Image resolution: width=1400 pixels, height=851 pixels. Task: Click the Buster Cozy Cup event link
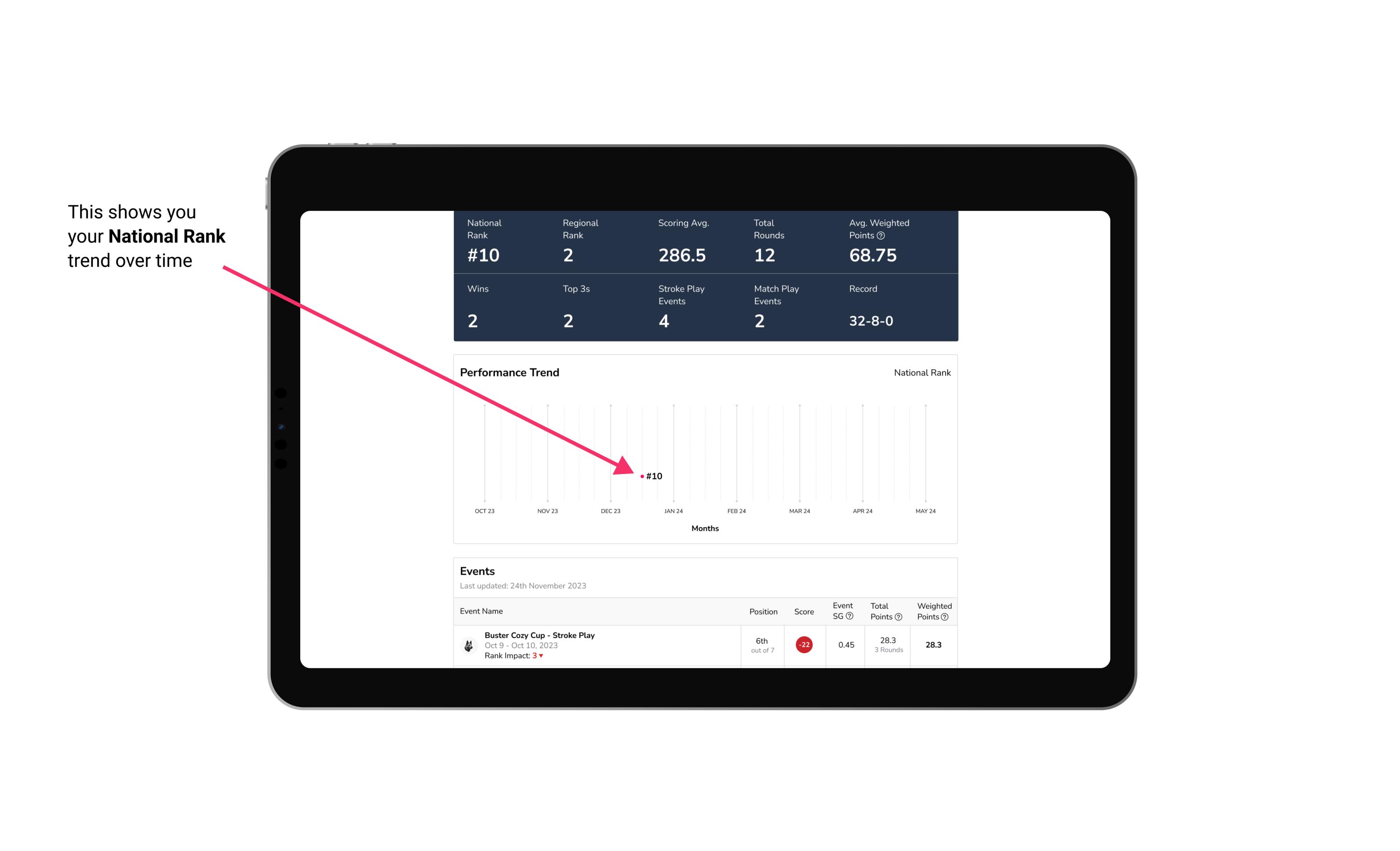pos(553,634)
